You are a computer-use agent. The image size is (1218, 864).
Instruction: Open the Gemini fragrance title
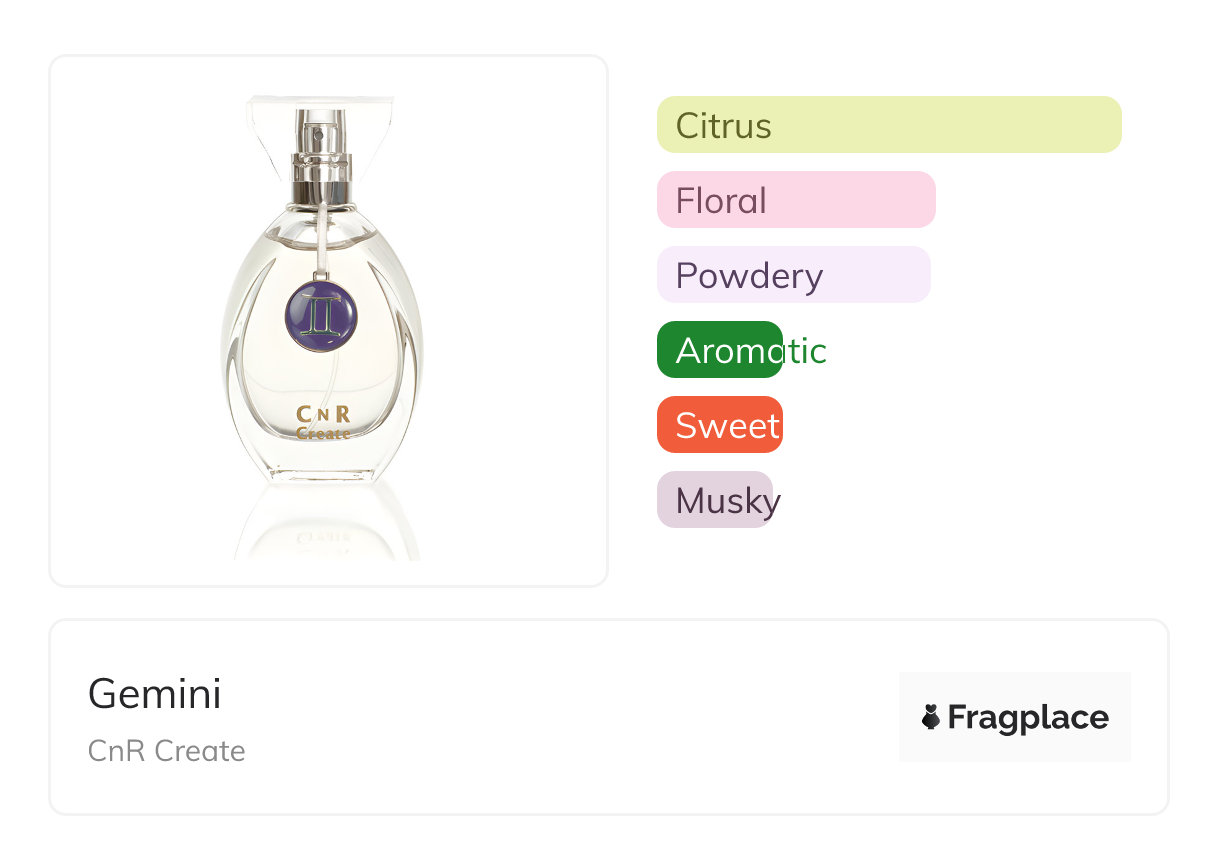tap(155, 694)
